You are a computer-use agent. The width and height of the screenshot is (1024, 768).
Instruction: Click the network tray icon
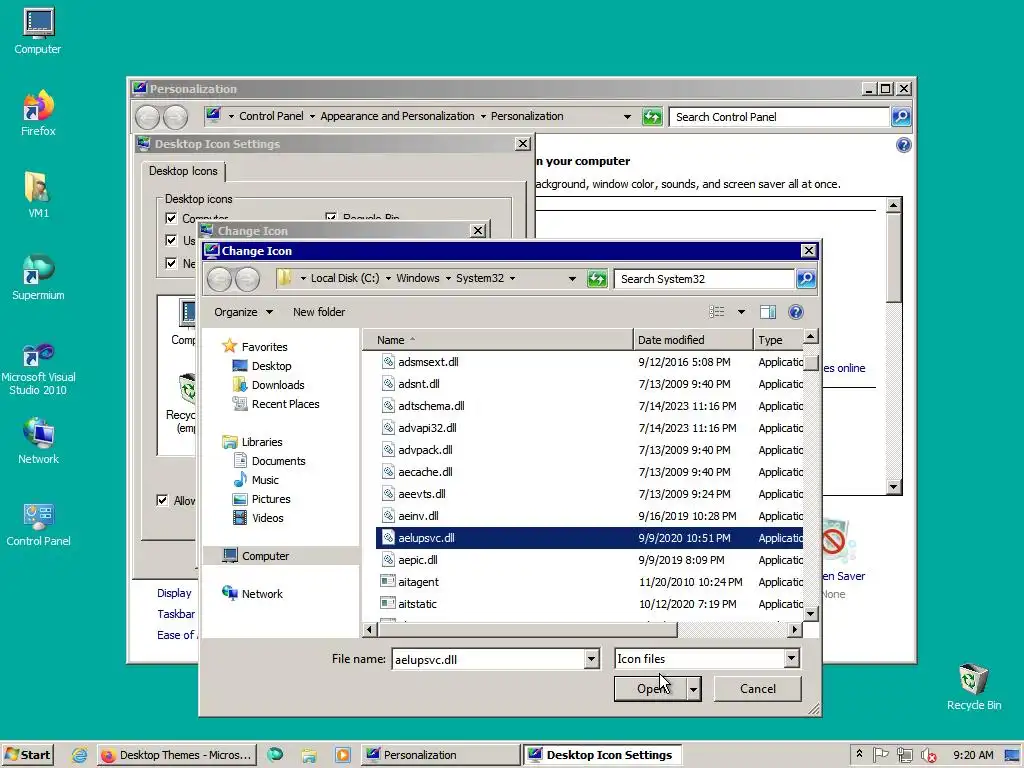coord(904,755)
